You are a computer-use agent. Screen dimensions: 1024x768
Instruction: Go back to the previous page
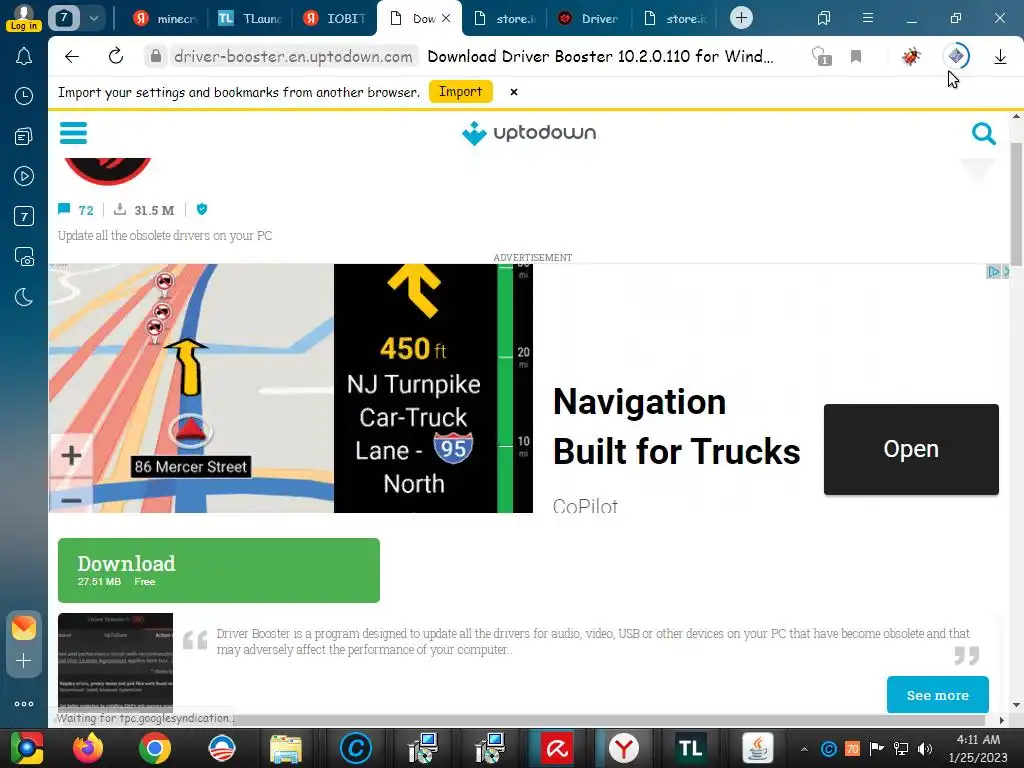point(72,56)
